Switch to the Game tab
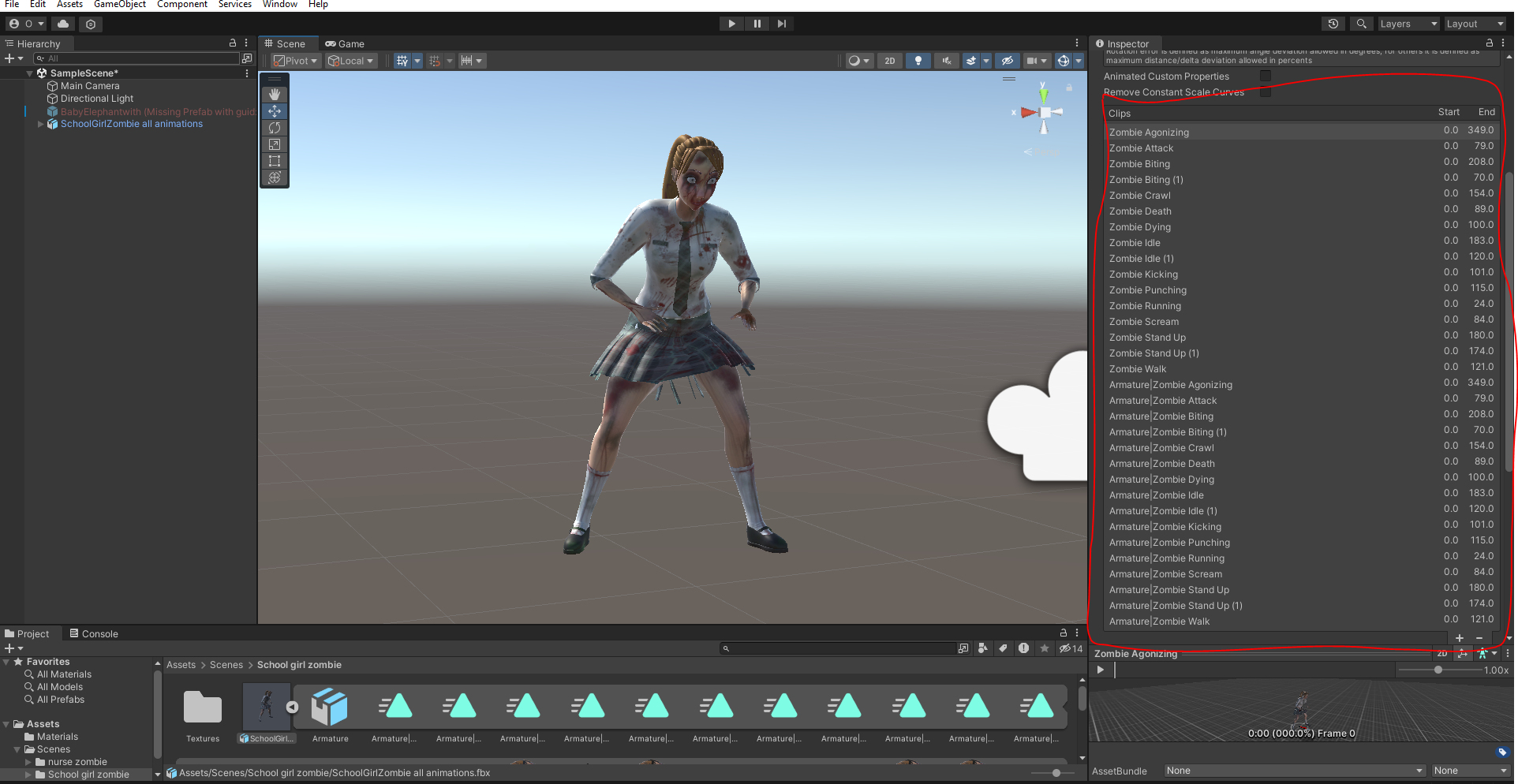1518x784 pixels. pos(345,44)
